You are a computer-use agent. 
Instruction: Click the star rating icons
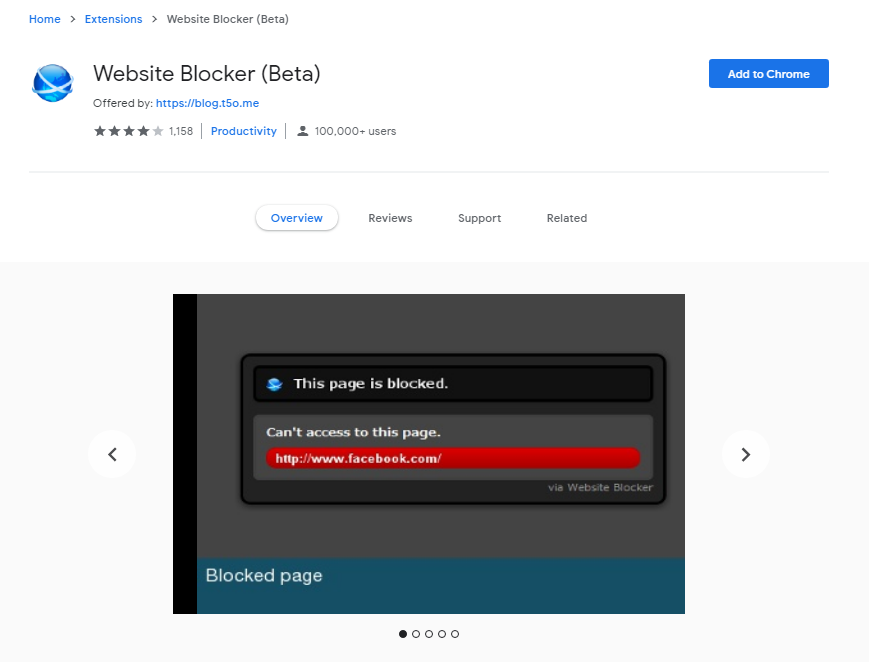[129, 131]
